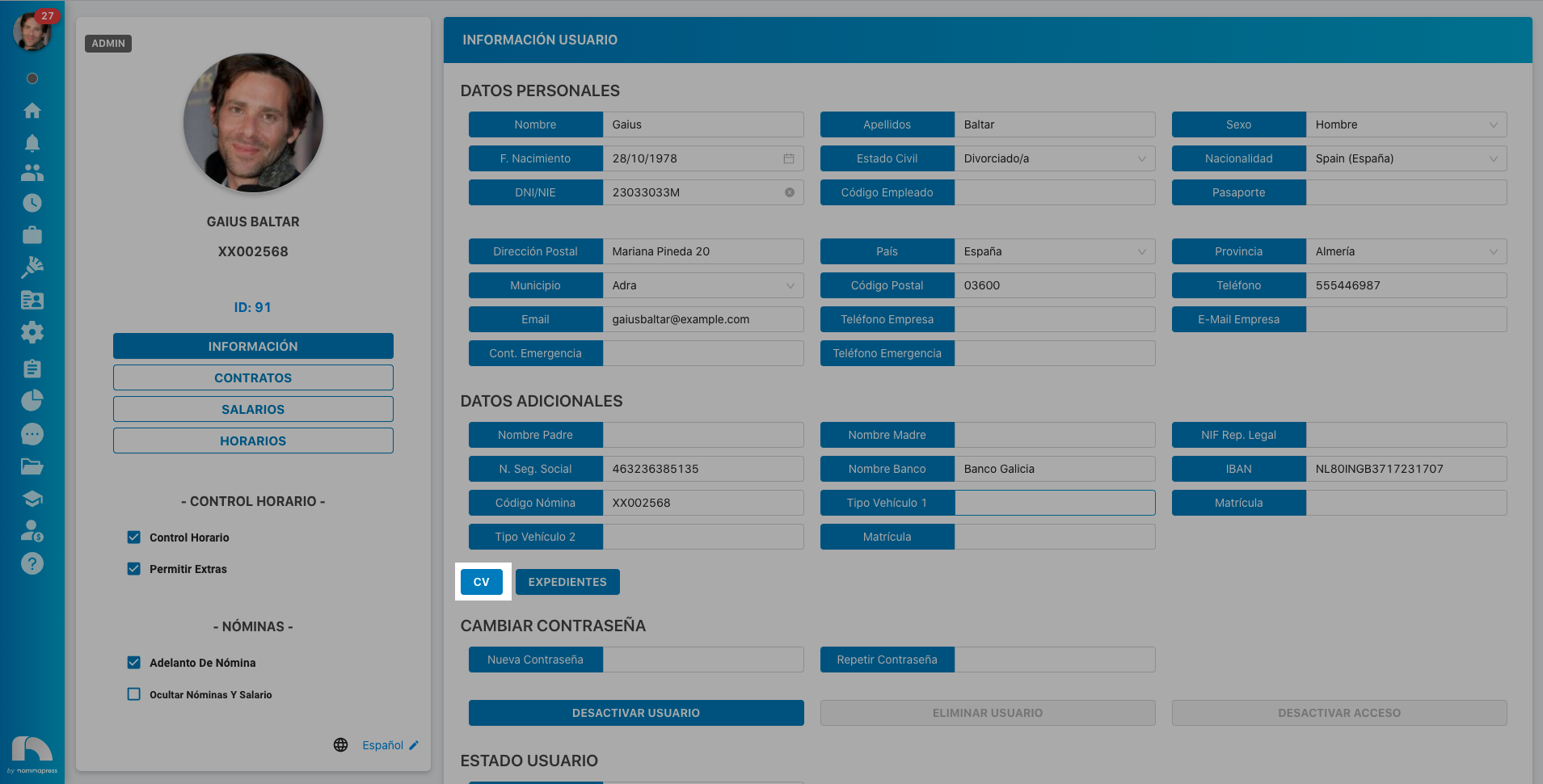The height and width of the screenshot is (784, 1543).
Task: Click the CV button
Action: [x=482, y=582]
